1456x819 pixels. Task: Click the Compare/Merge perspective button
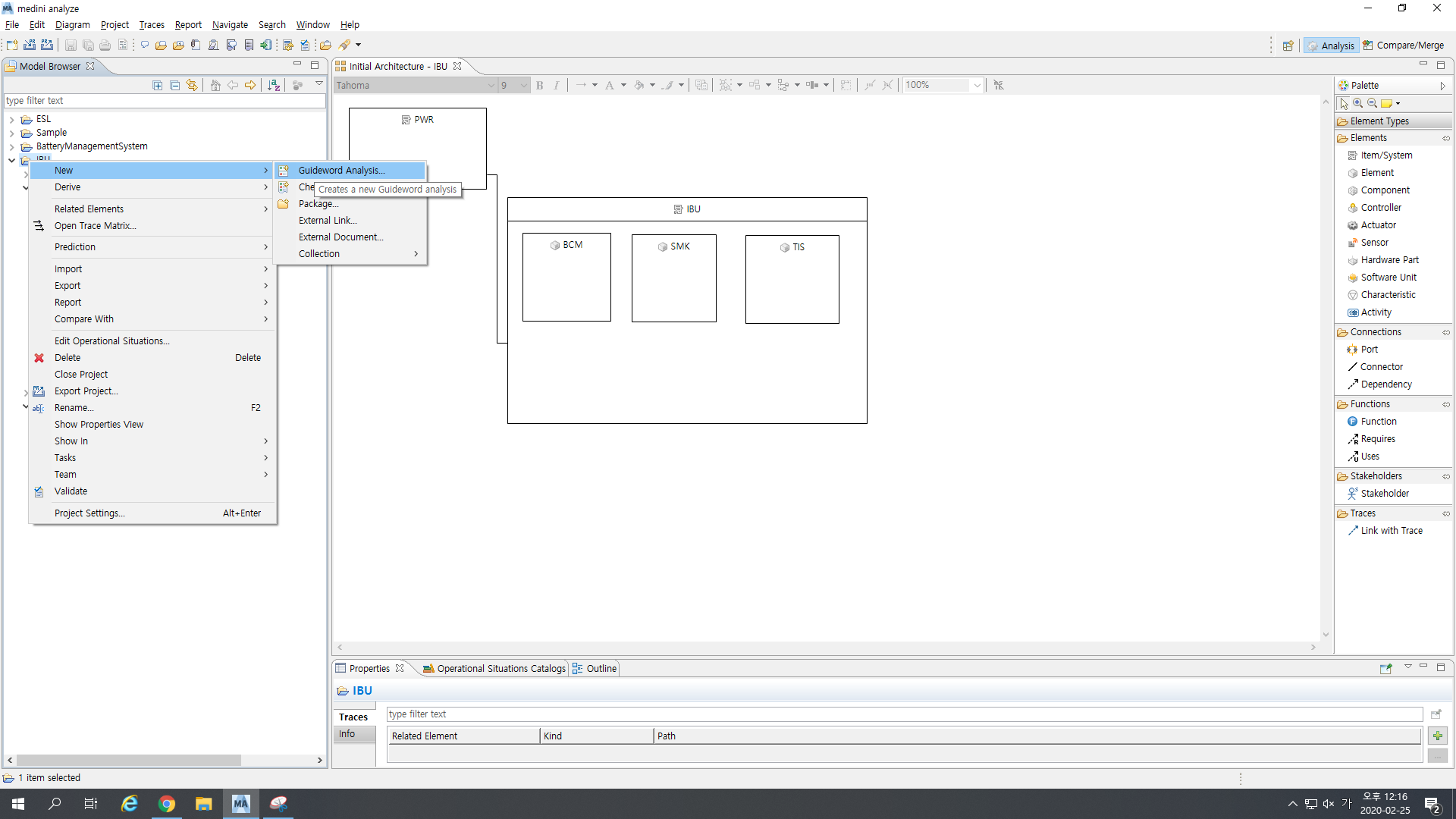click(x=1404, y=45)
